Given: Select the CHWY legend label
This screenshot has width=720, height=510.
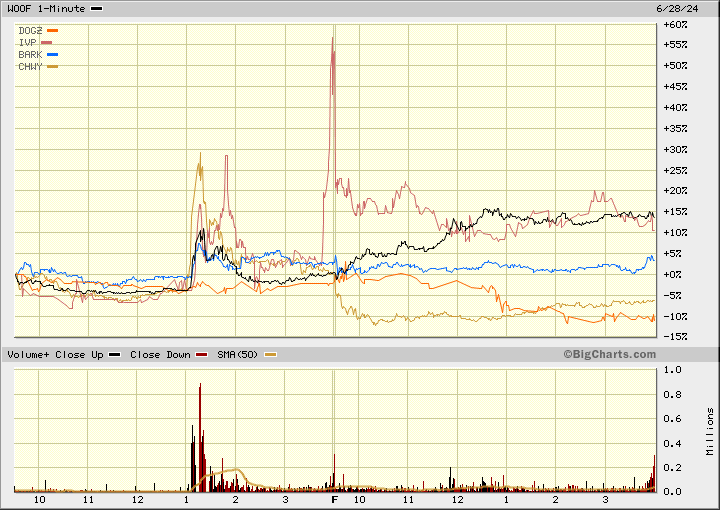Looking at the screenshot, I should tap(30, 67).
